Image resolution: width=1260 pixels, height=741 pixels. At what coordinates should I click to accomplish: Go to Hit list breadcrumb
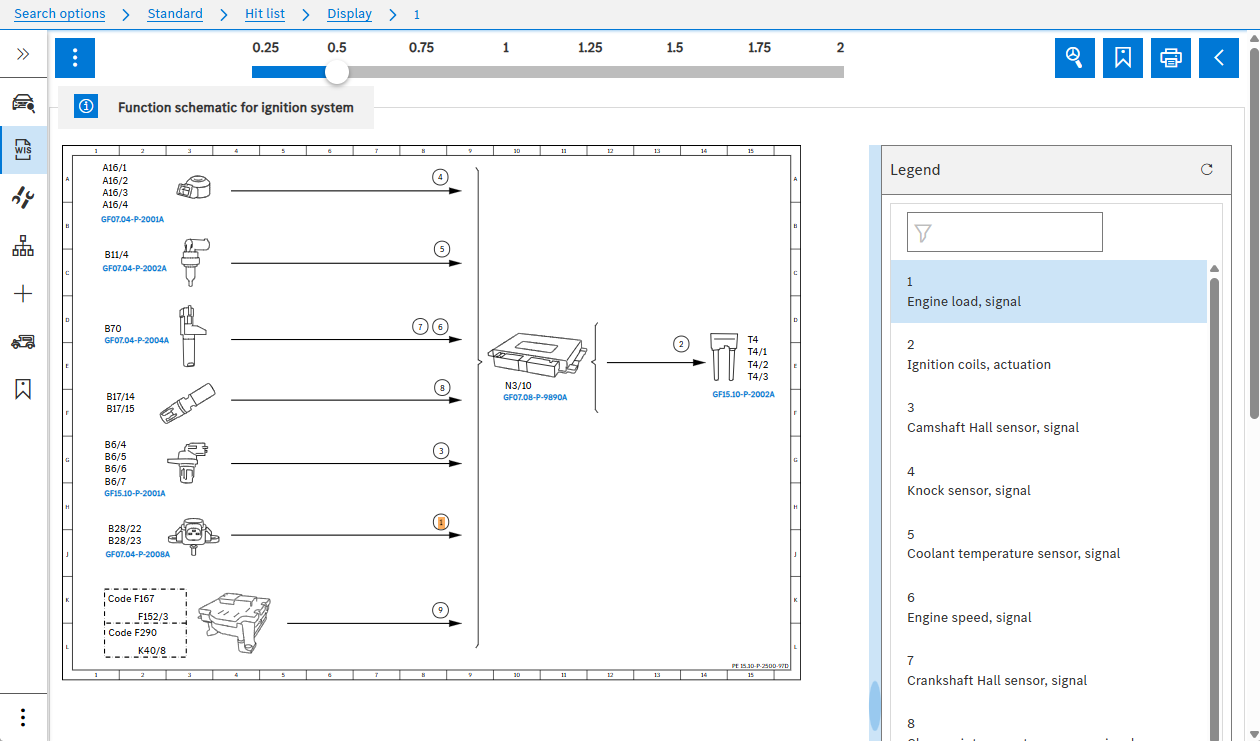[265, 14]
